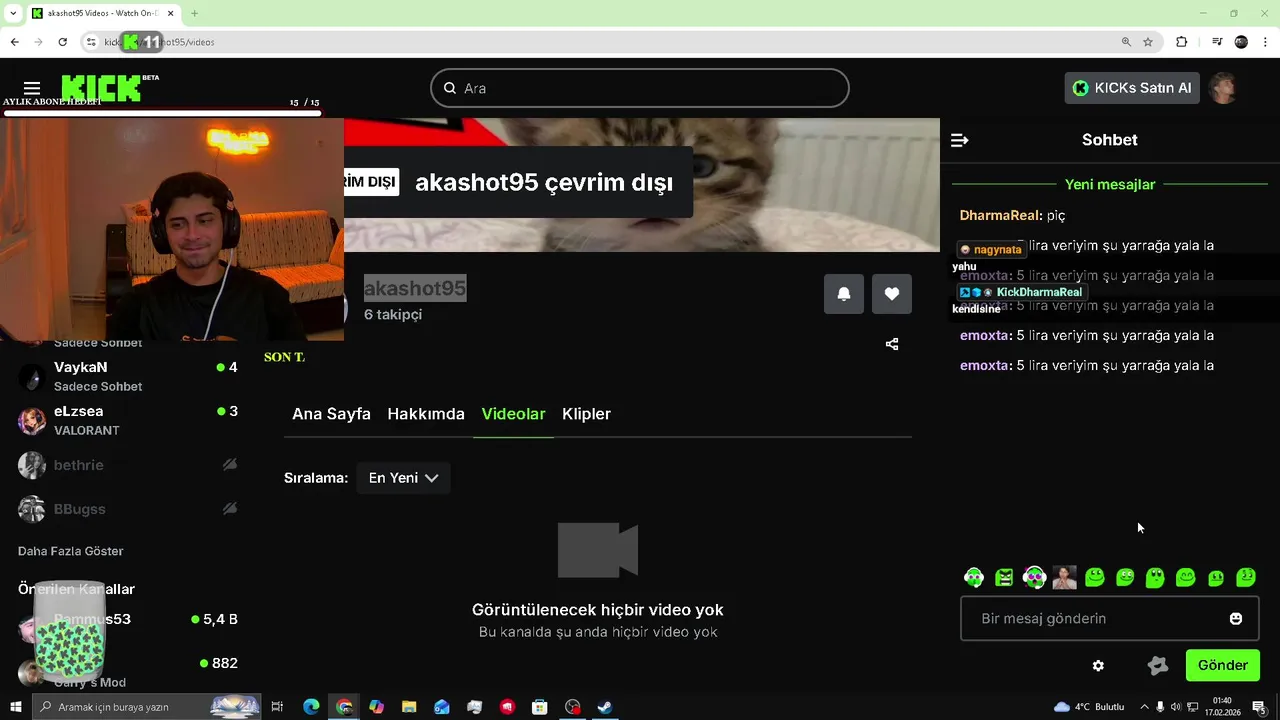This screenshot has height=720, width=1280.
Task: Switch to the Hakkımda tab
Action: pyautogui.click(x=426, y=414)
